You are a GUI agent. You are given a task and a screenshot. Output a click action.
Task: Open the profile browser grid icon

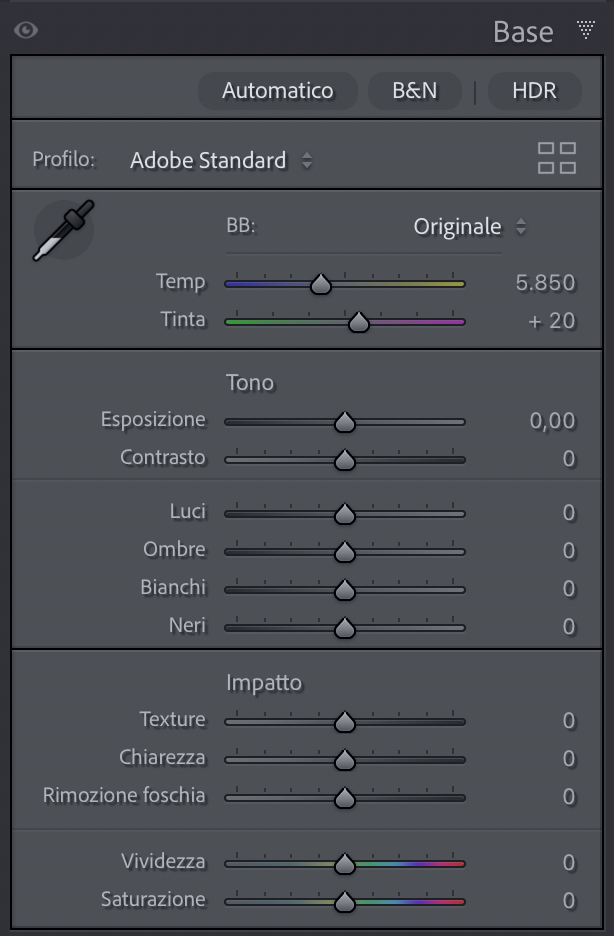[x=557, y=158]
